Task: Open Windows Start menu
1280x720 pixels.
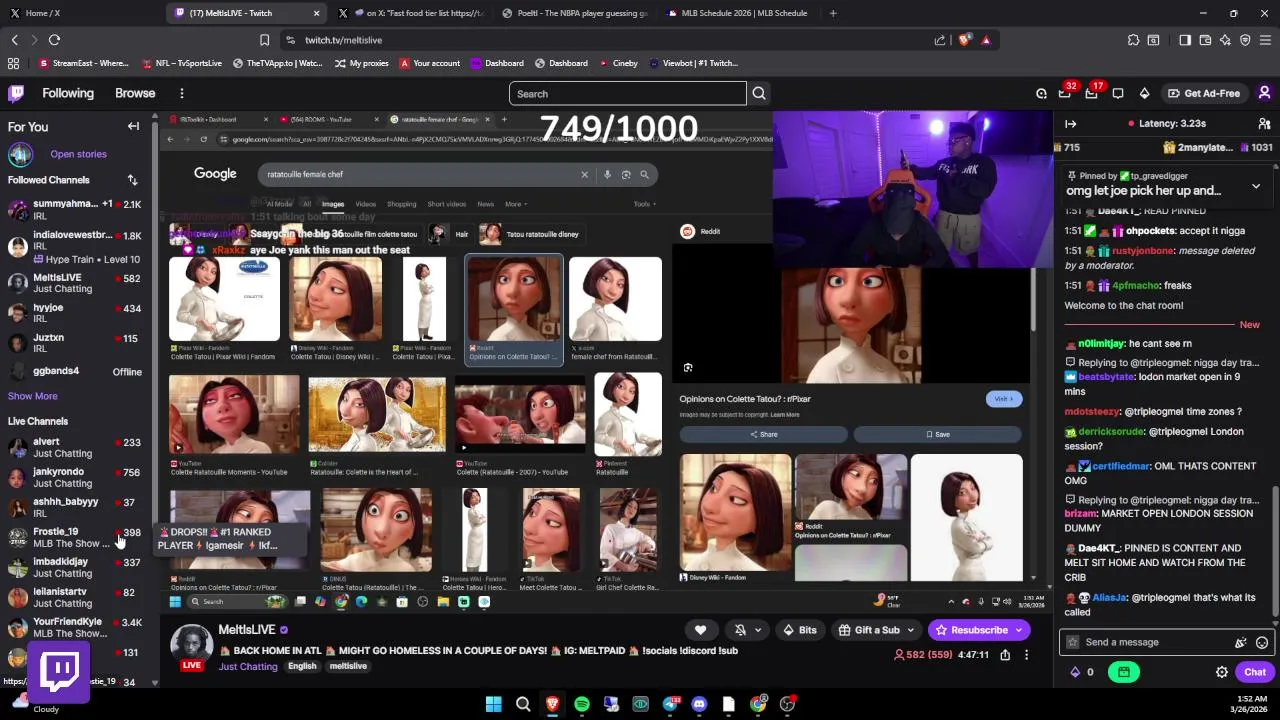Action: point(493,704)
